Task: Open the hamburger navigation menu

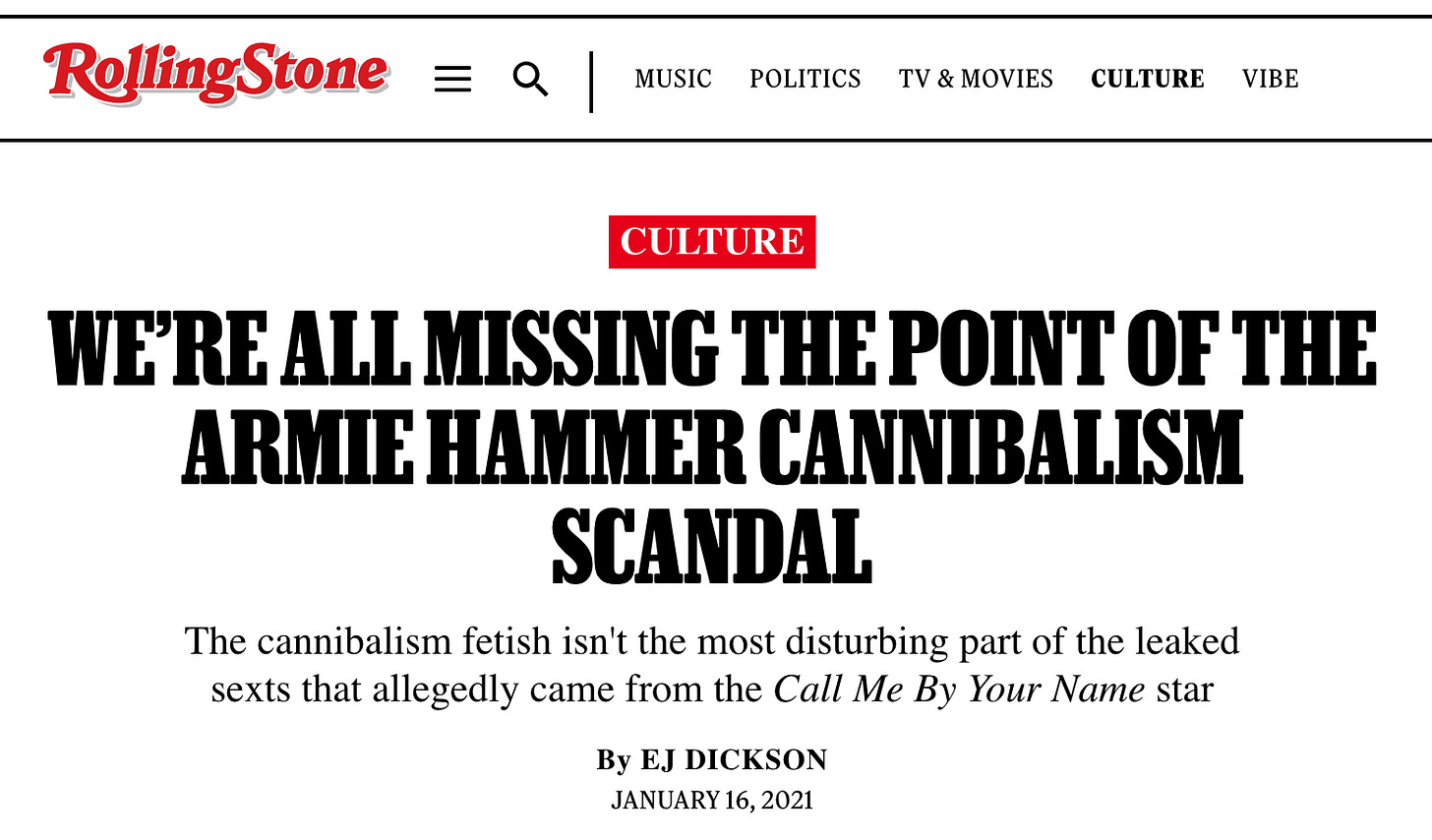Action: 452,79
